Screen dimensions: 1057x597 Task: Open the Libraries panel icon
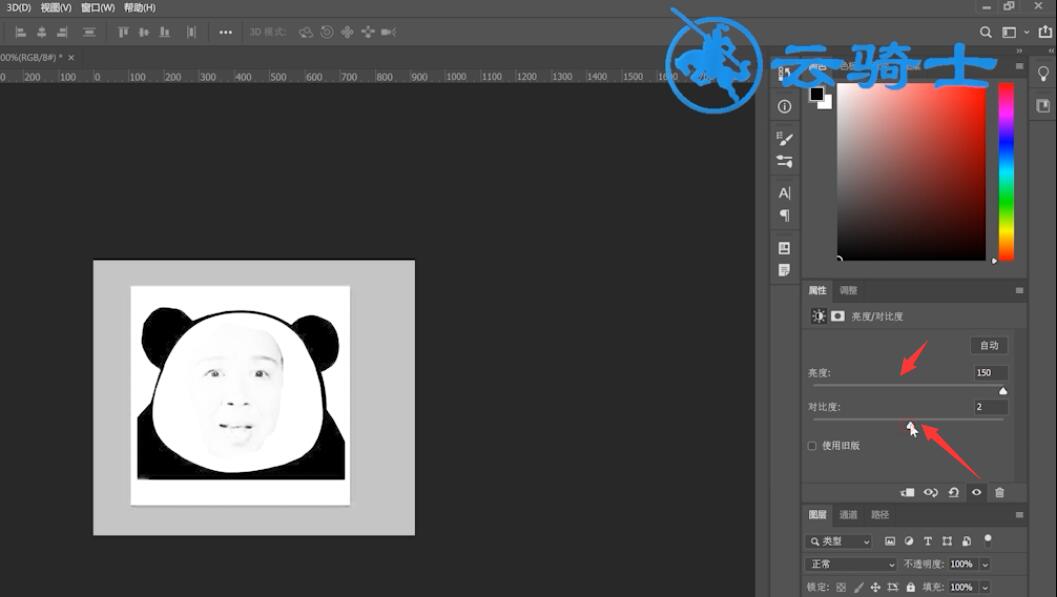point(1043,106)
